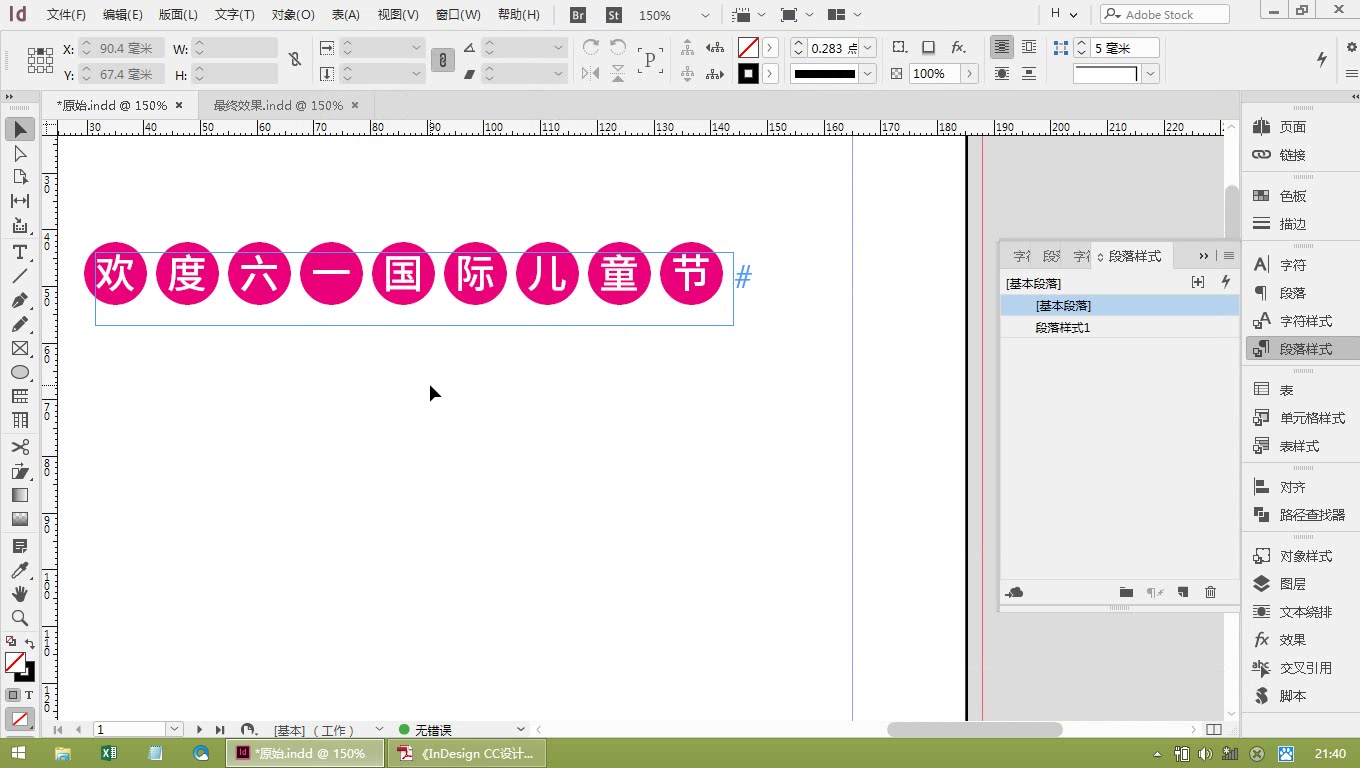Select the Ellipse tool

tap(20, 372)
